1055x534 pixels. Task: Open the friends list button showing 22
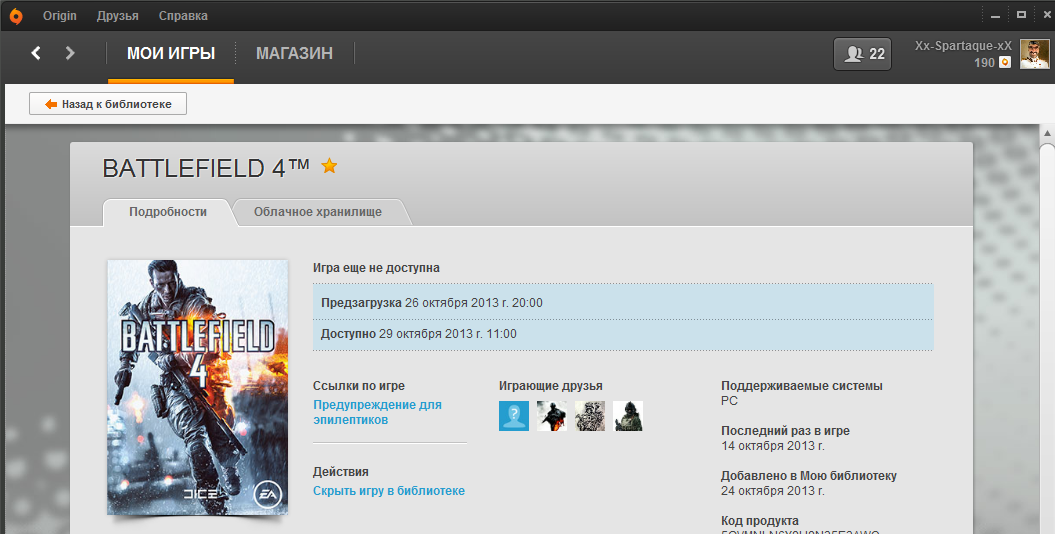(863, 54)
